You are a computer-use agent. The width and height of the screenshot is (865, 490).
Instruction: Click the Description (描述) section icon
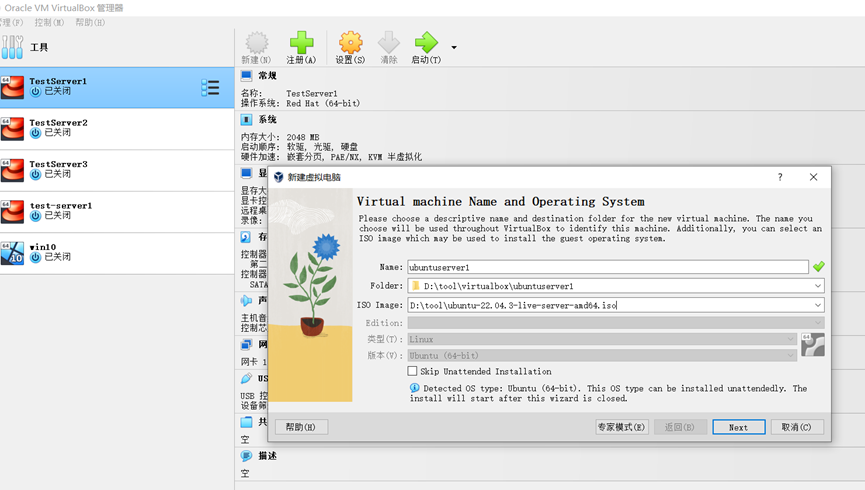[x=247, y=456]
